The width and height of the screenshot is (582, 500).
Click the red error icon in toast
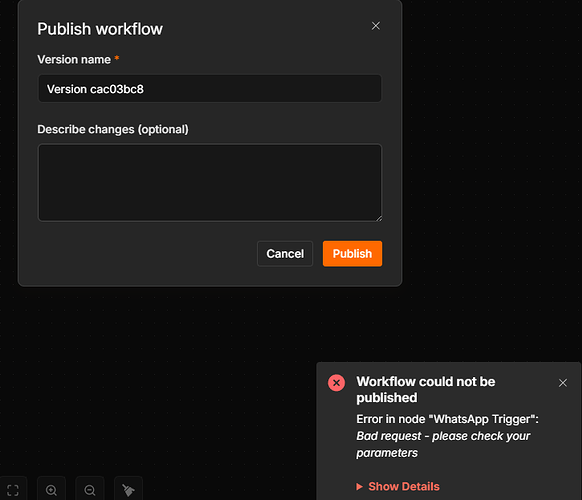(336, 383)
